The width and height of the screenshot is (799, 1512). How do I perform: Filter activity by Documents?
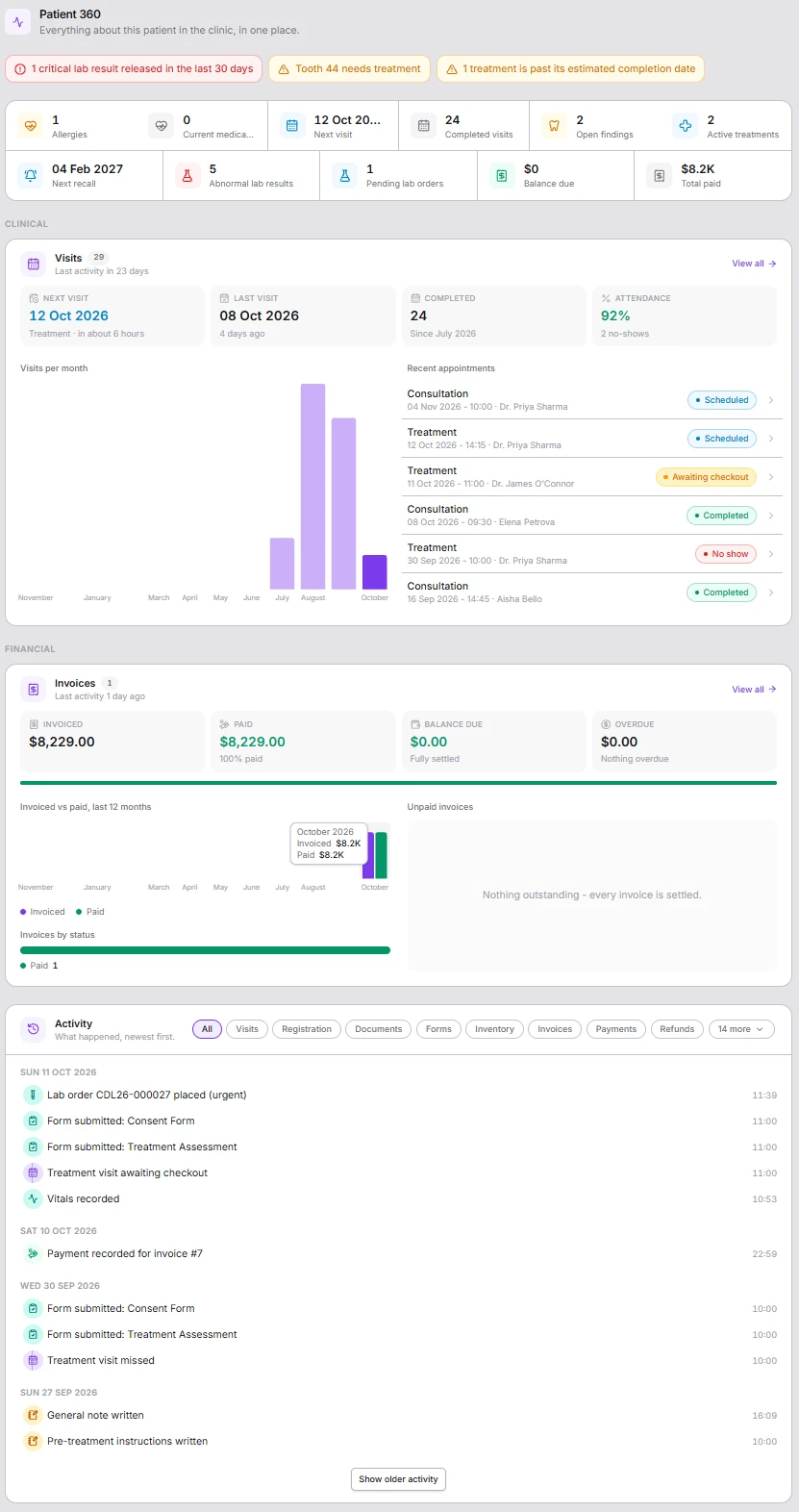pos(379,1029)
